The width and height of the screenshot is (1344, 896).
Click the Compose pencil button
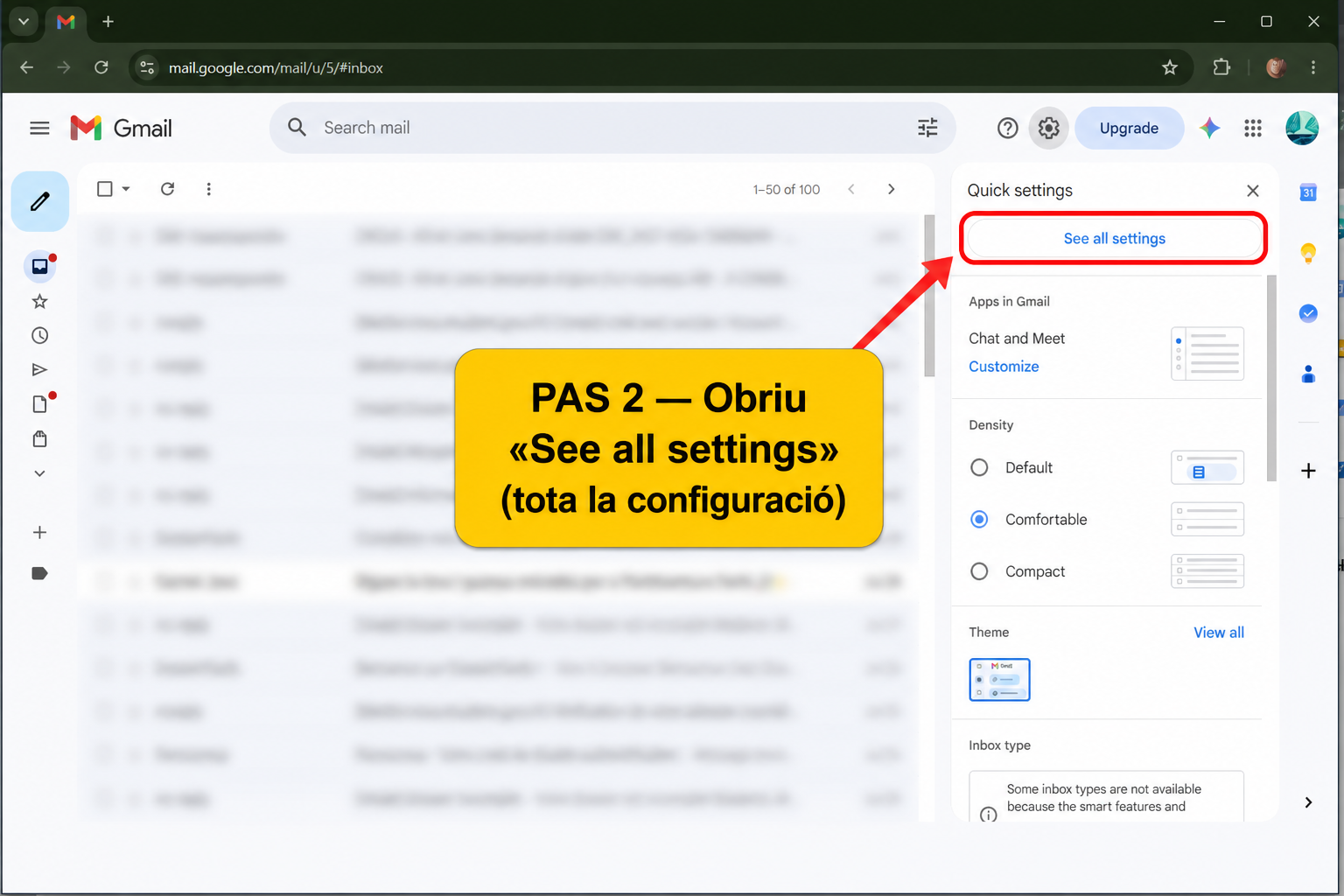click(x=40, y=201)
